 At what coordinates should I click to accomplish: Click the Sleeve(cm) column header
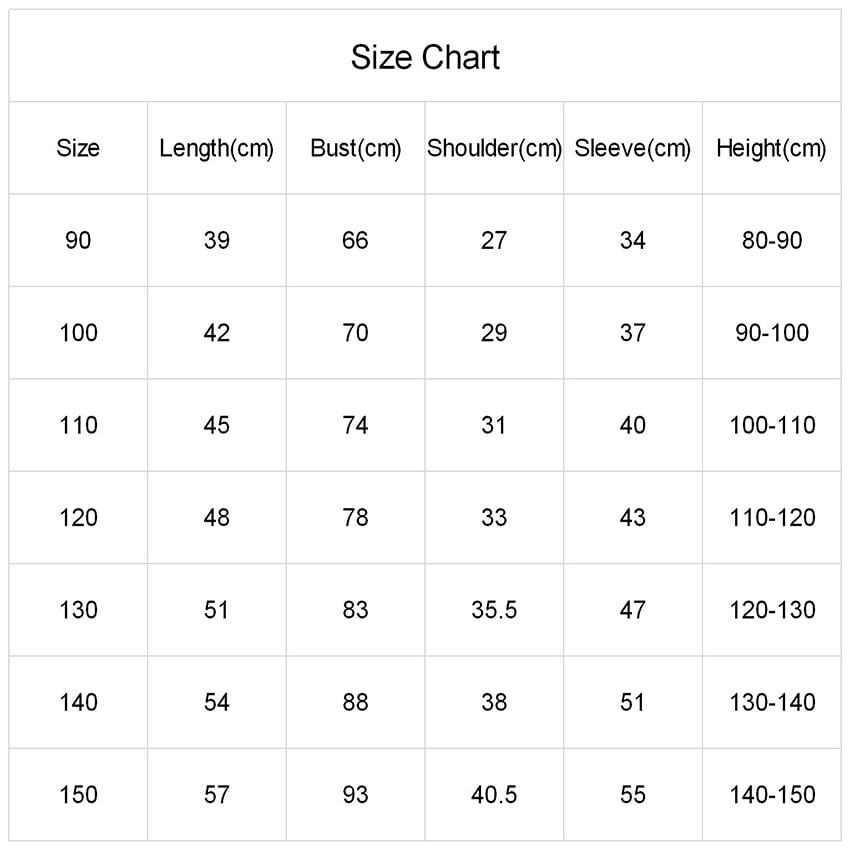point(633,149)
